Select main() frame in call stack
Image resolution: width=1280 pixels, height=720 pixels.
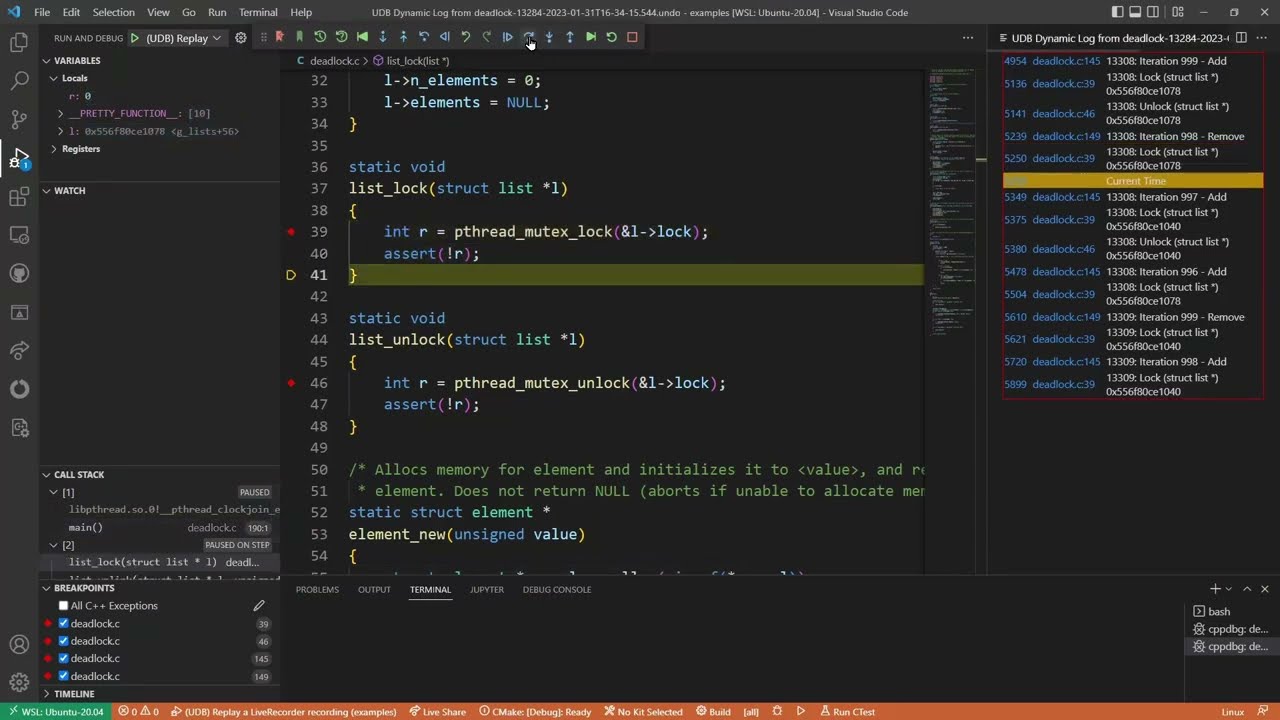point(85,527)
